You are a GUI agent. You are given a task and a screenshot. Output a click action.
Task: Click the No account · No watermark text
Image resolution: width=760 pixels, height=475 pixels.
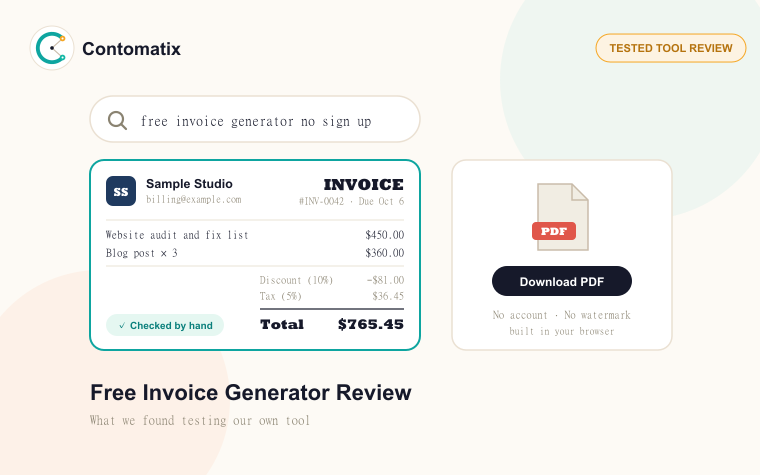(x=562, y=315)
